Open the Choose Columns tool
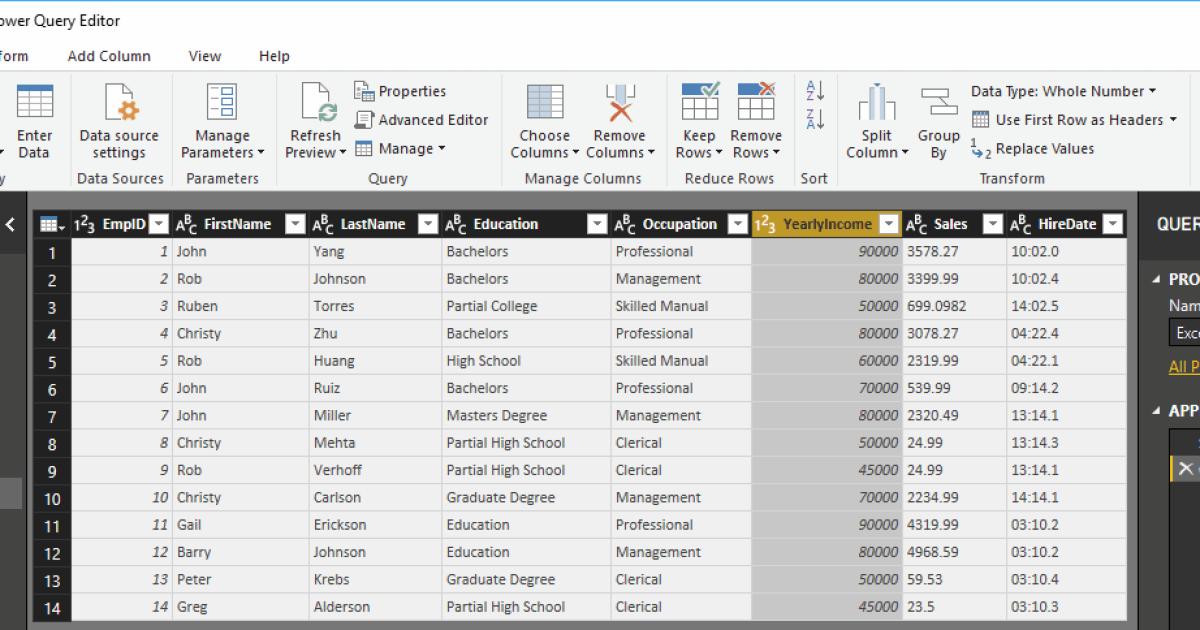This screenshot has height=630, width=1200. (x=544, y=120)
